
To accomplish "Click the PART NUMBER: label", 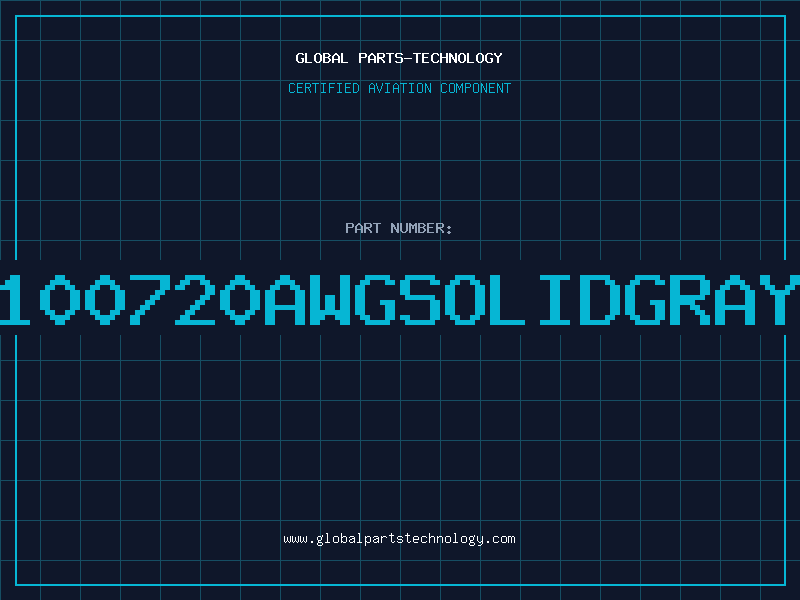I will [x=399, y=228].
